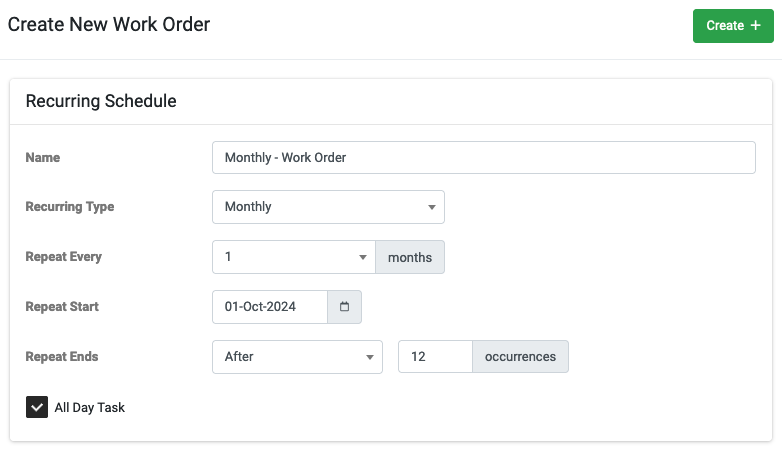Open the Repeat Ends After dropdown
The height and width of the screenshot is (455, 782).
pyautogui.click(x=297, y=357)
